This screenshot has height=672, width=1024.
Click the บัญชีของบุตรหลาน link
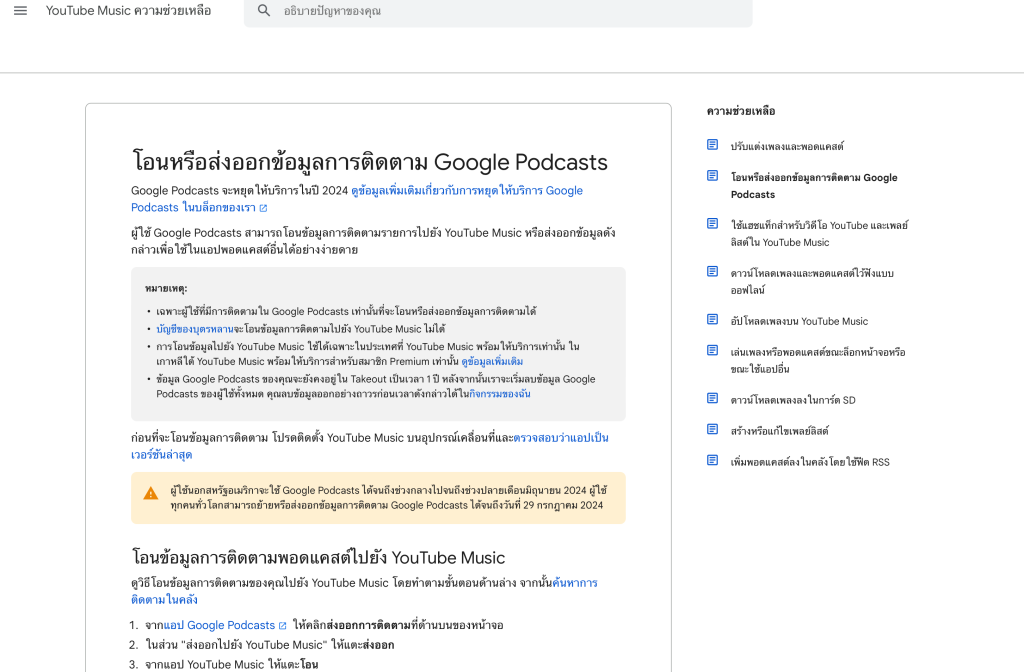pyautogui.click(x=195, y=328)
